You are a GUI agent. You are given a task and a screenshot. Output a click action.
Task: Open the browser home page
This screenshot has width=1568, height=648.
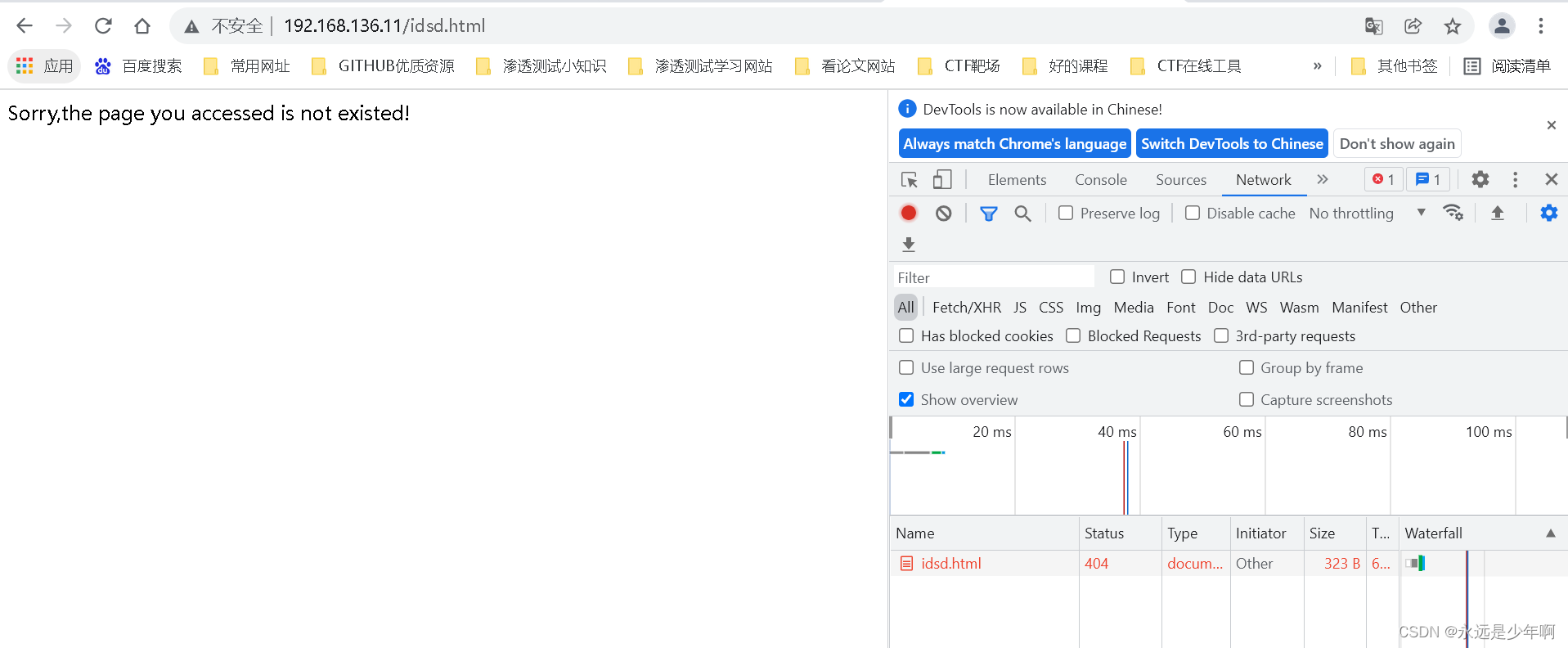tap(142, 26)
